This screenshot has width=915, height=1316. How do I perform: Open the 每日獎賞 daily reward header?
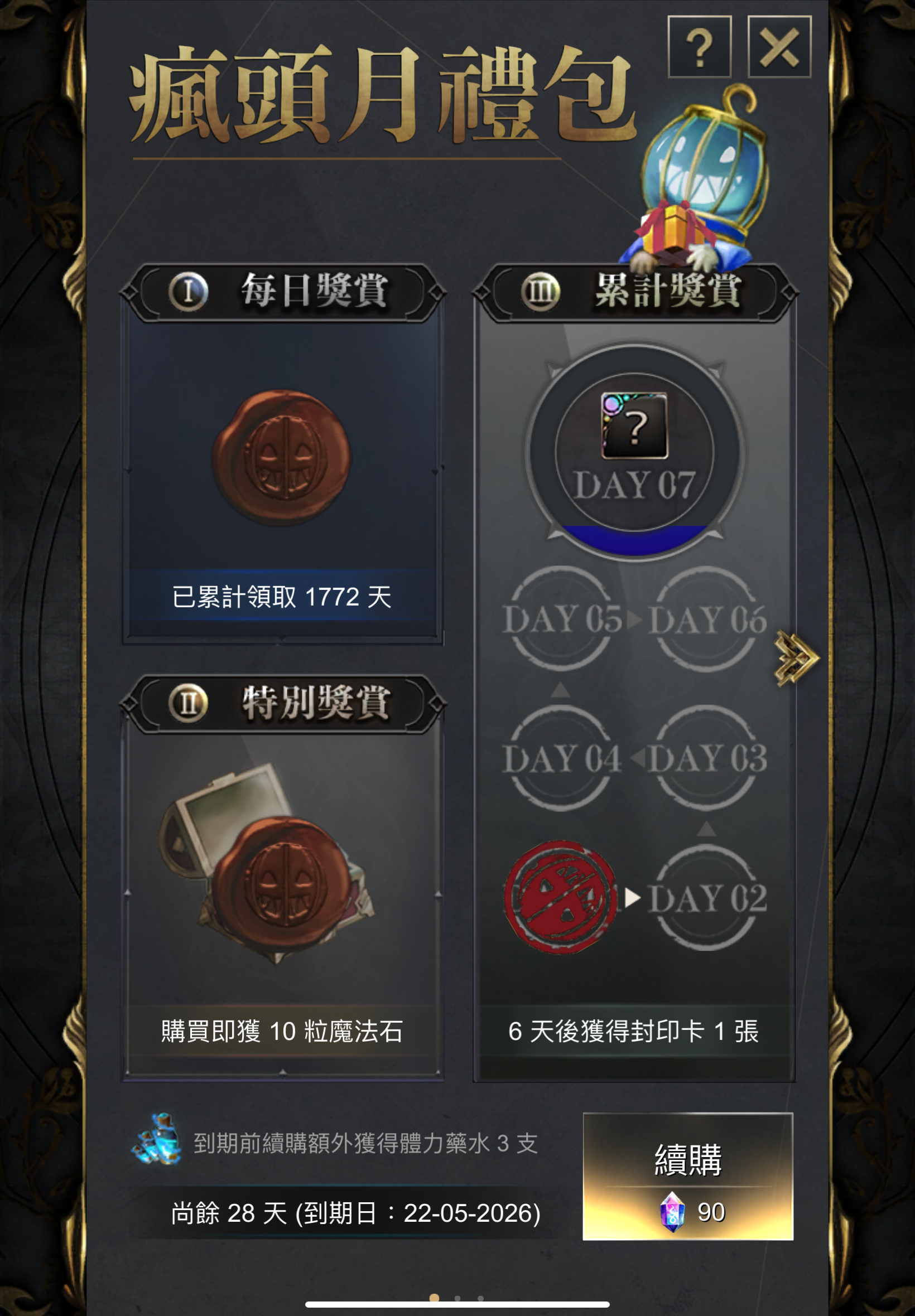click(x=283, y=292)
